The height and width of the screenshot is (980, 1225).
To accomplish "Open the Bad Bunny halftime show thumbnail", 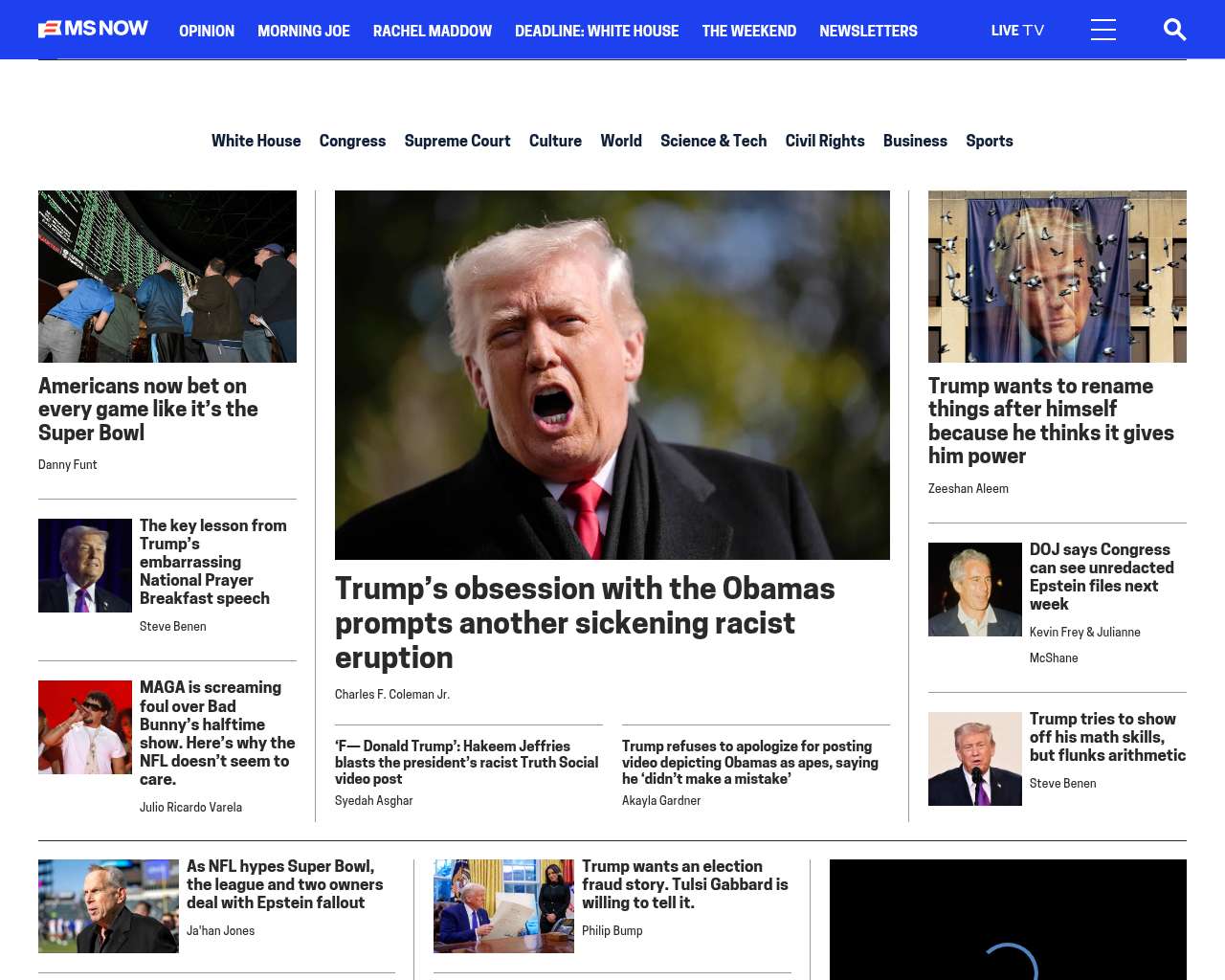I will 85,727.
